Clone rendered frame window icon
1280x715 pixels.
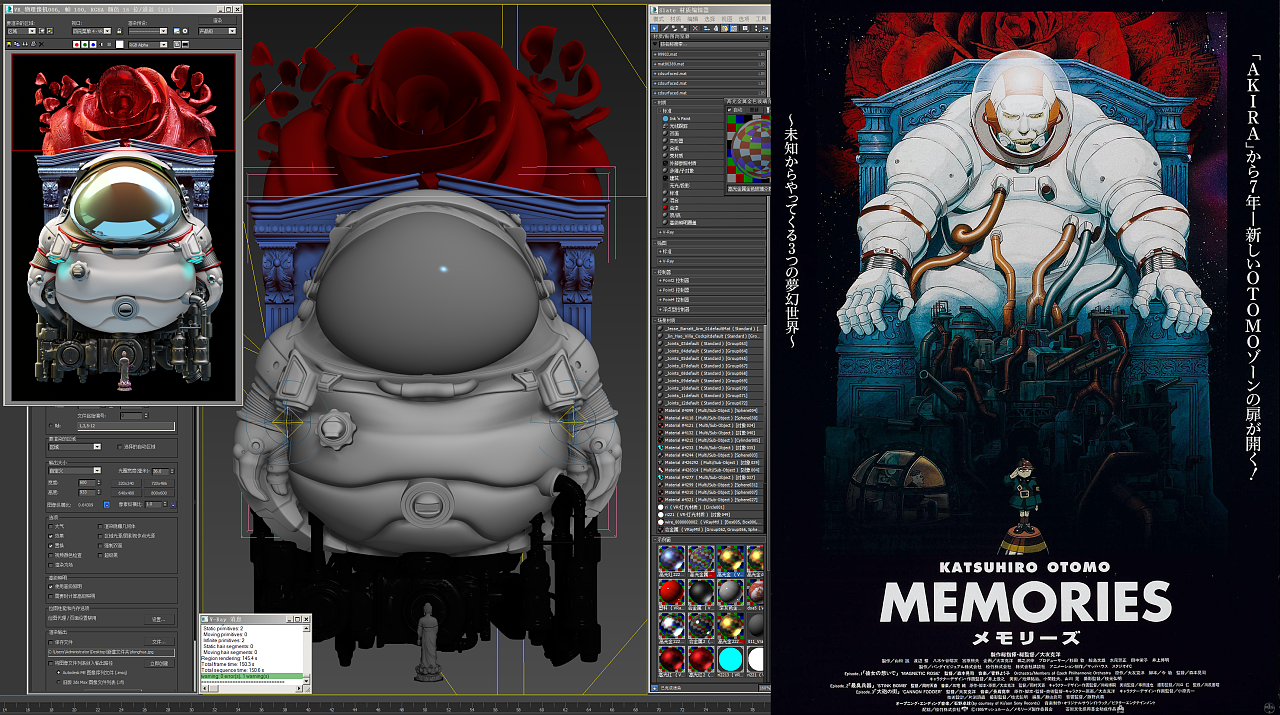tap(25, 44)
